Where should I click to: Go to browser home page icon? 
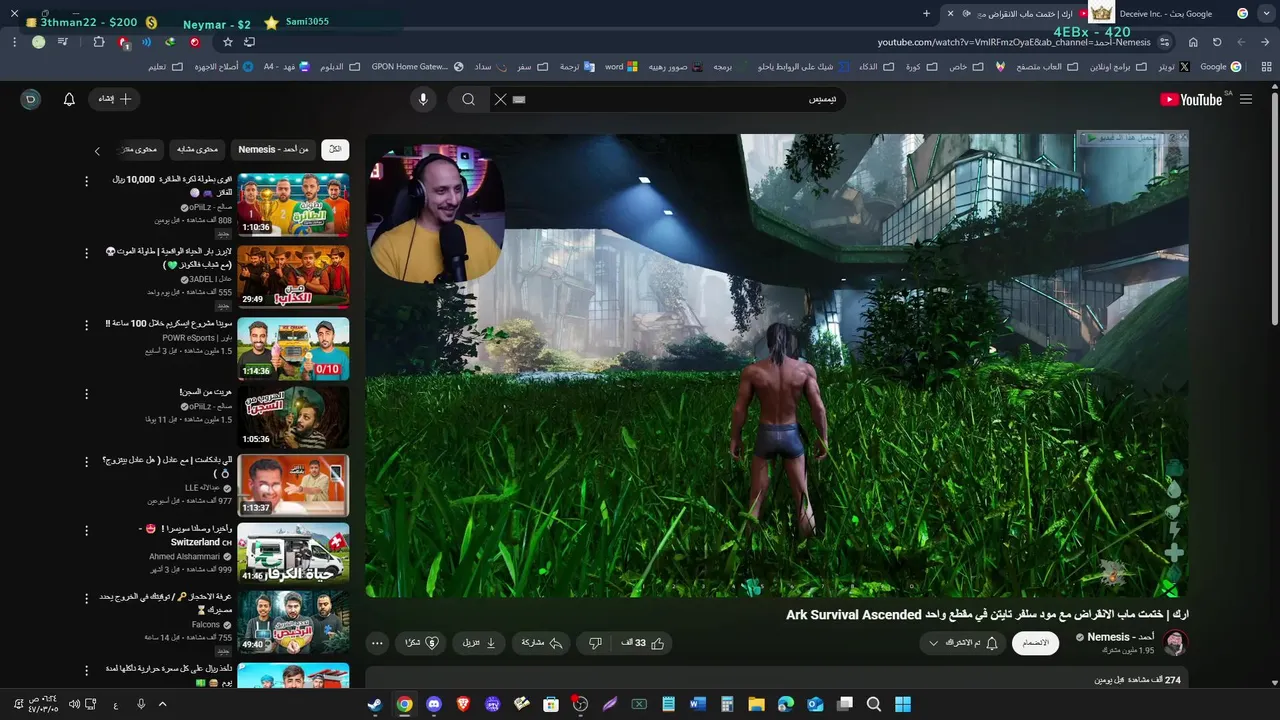1193,42
